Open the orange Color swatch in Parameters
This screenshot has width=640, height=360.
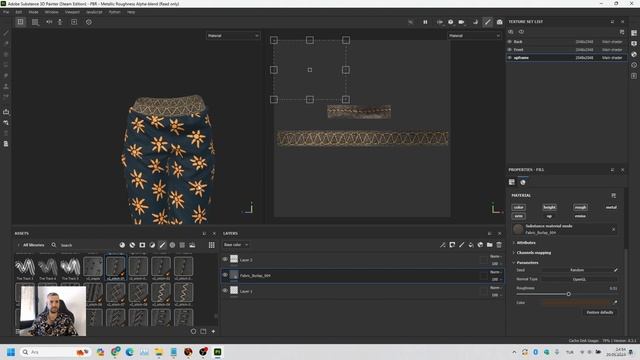click(x=576, y=302)
